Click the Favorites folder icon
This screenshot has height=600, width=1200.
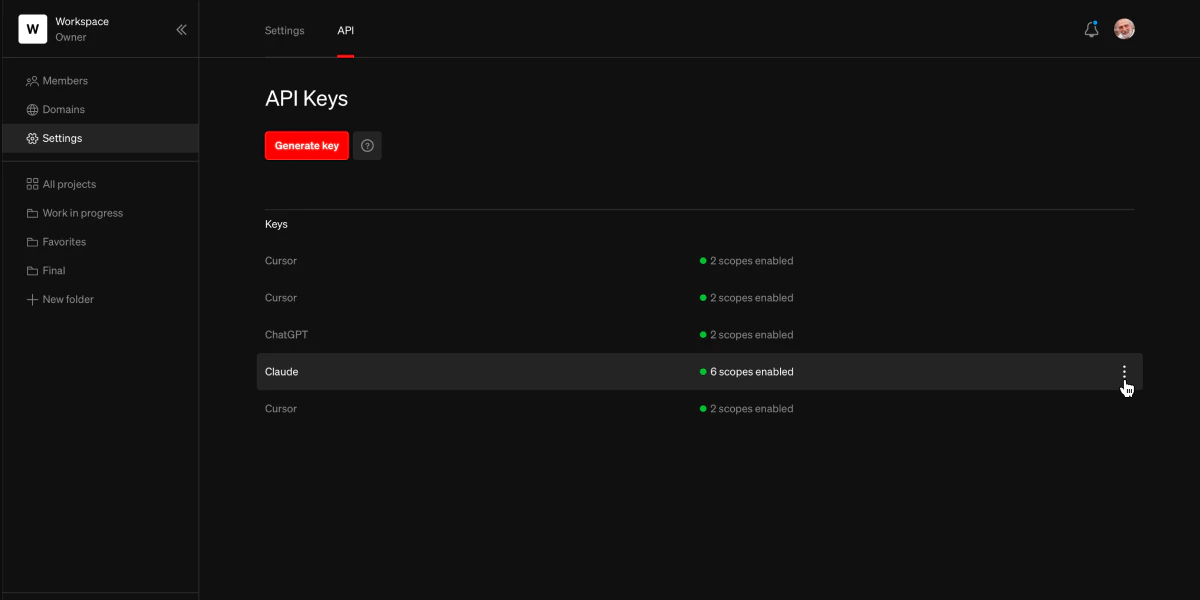point(32,243)
